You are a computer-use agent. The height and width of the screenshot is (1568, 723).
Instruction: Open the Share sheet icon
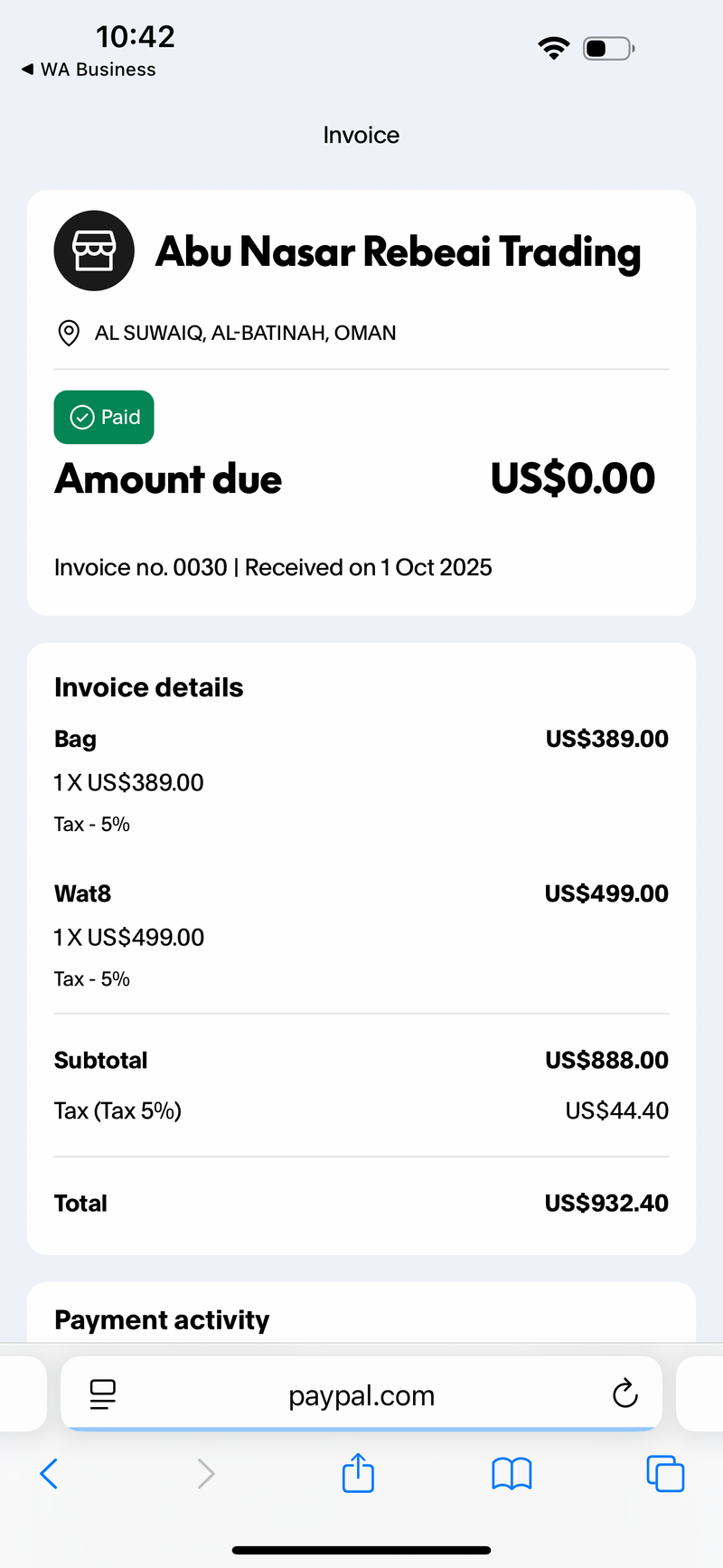click(359, 1472)
